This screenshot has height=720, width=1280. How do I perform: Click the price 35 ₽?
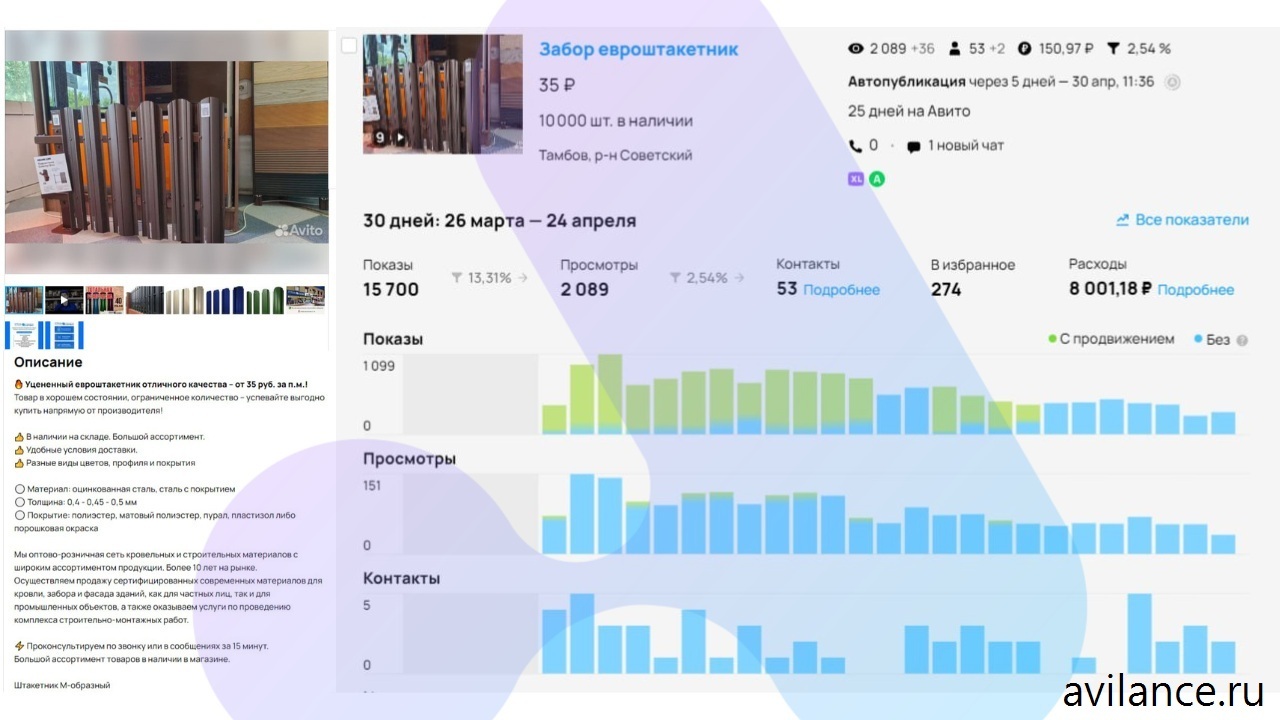click(557, 85)
